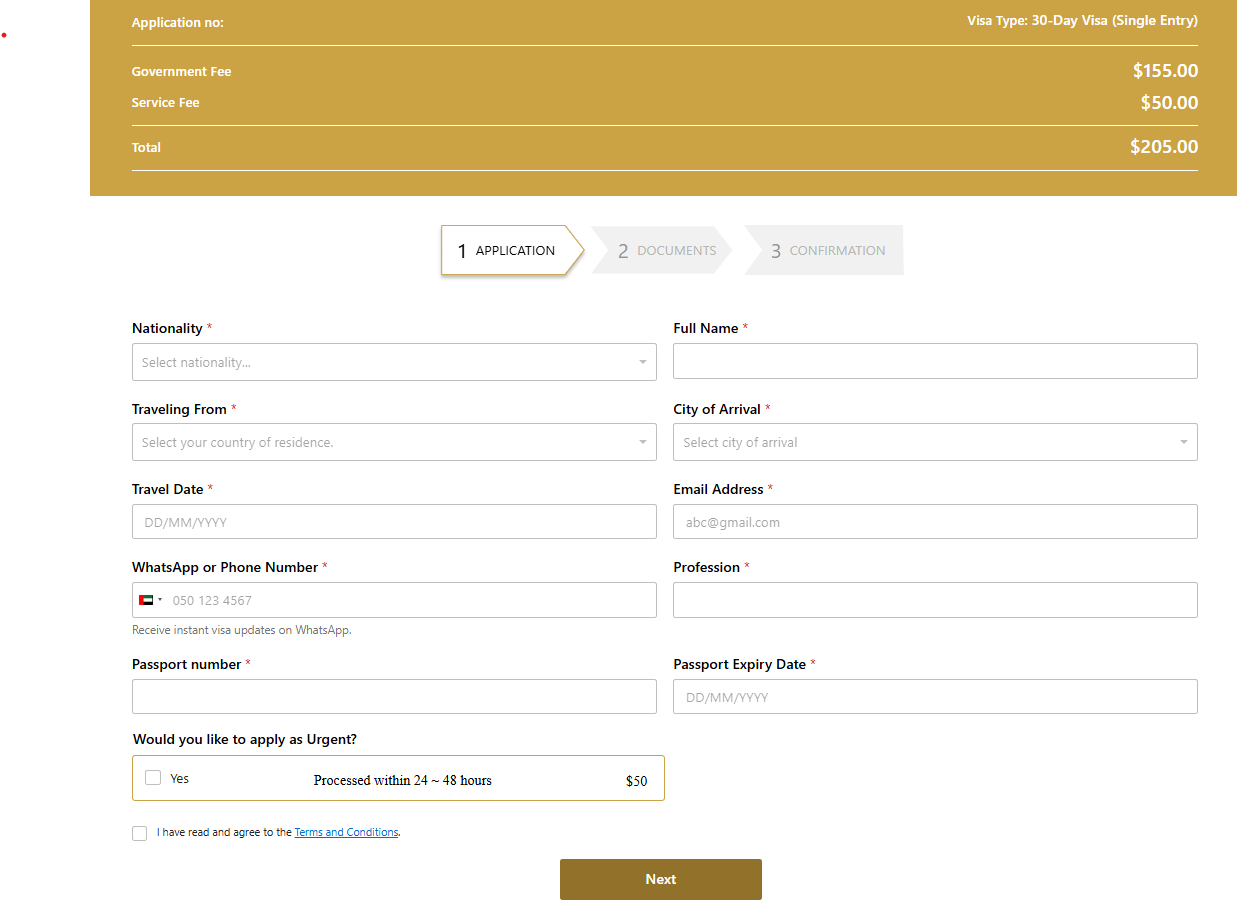This screenshot has width=1237, height=916.
Task: Select the Application step tab
Action: 510,250
